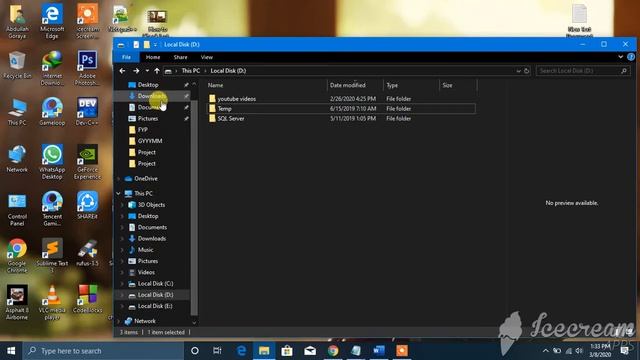640x360 pixels.
Task: Open Task View in the taskbar
Action: [217, 351]
